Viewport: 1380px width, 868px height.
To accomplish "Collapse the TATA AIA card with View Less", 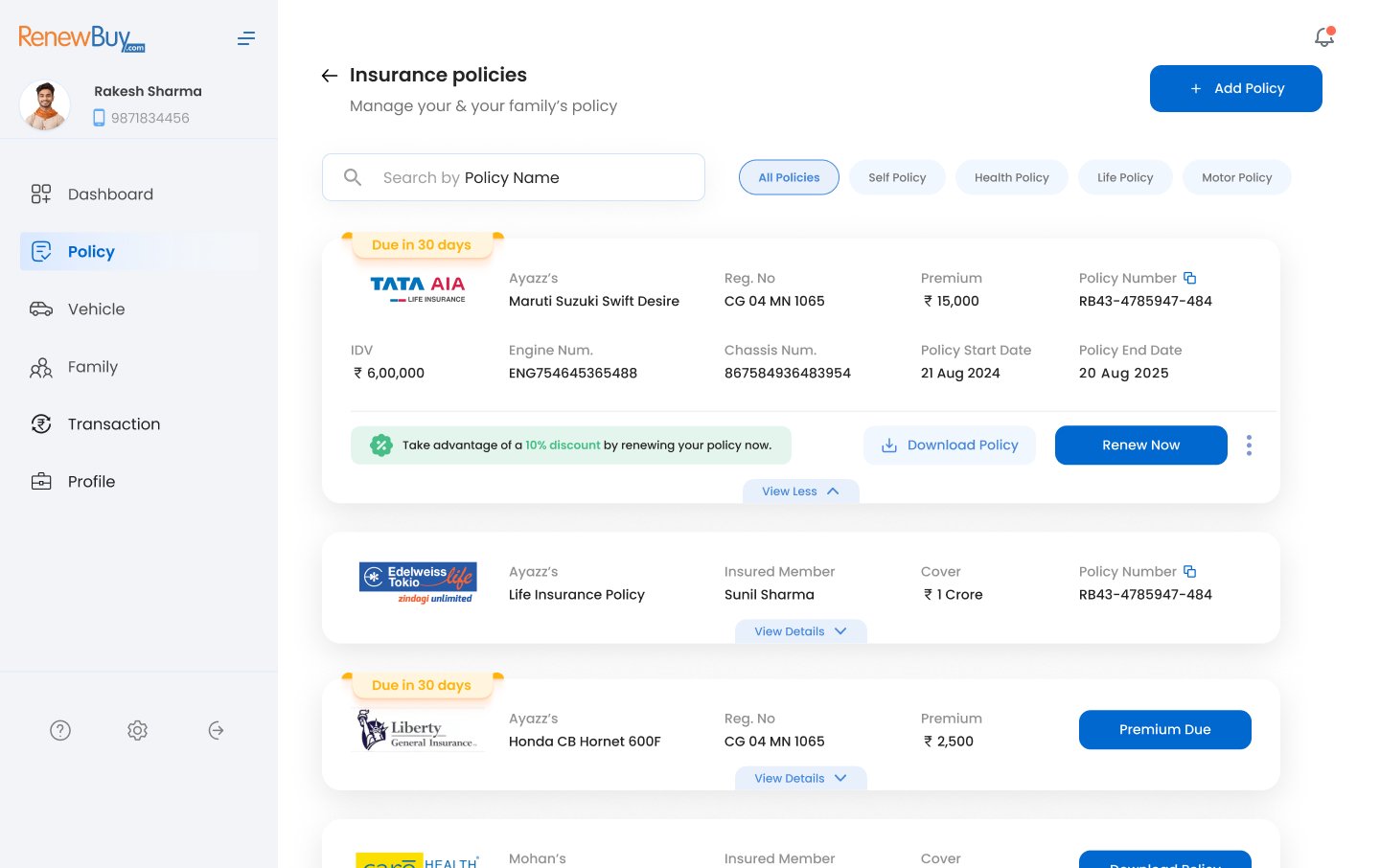I will point(801,491).
